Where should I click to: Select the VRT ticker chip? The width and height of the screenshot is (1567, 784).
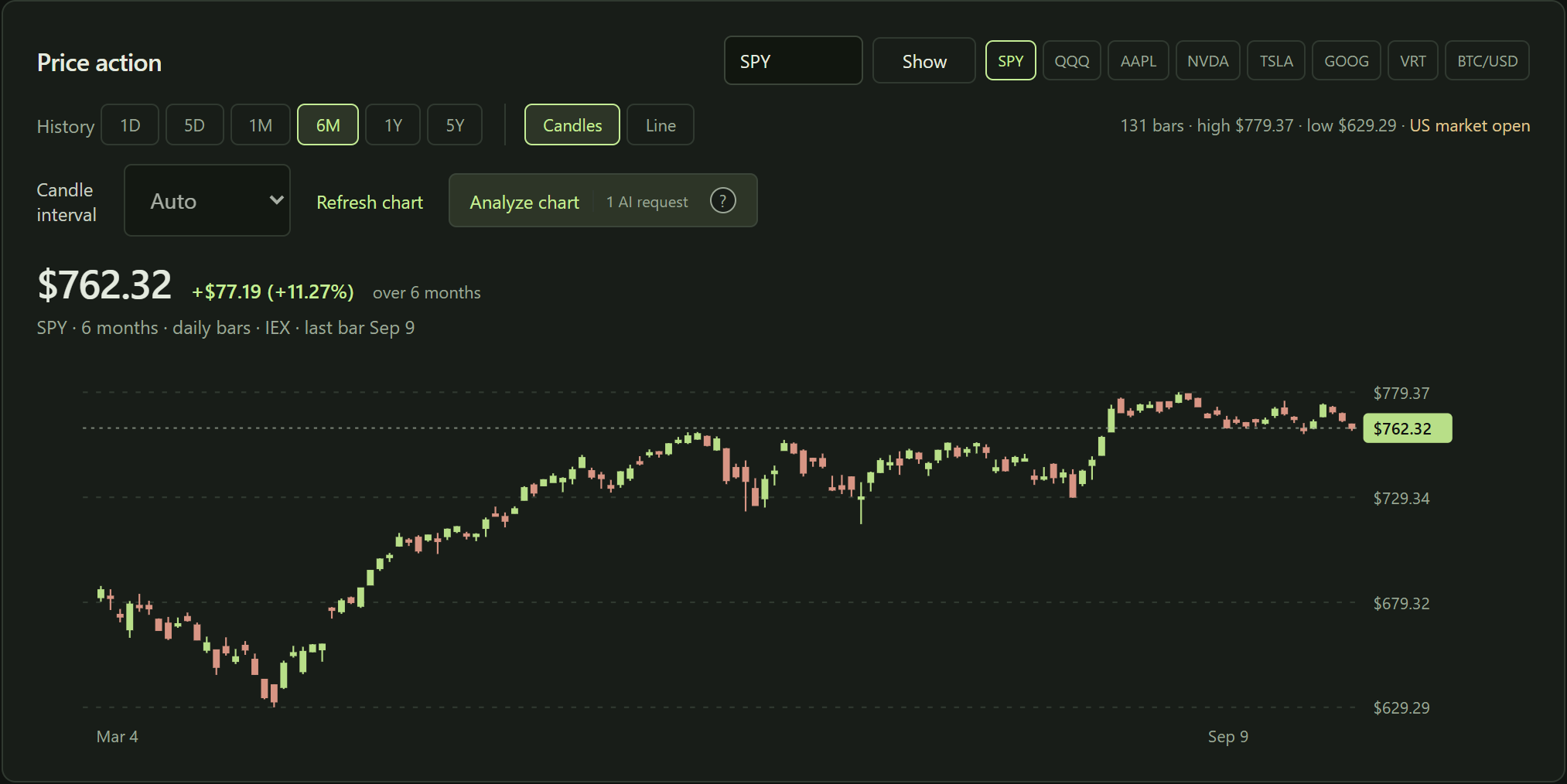1412,60
